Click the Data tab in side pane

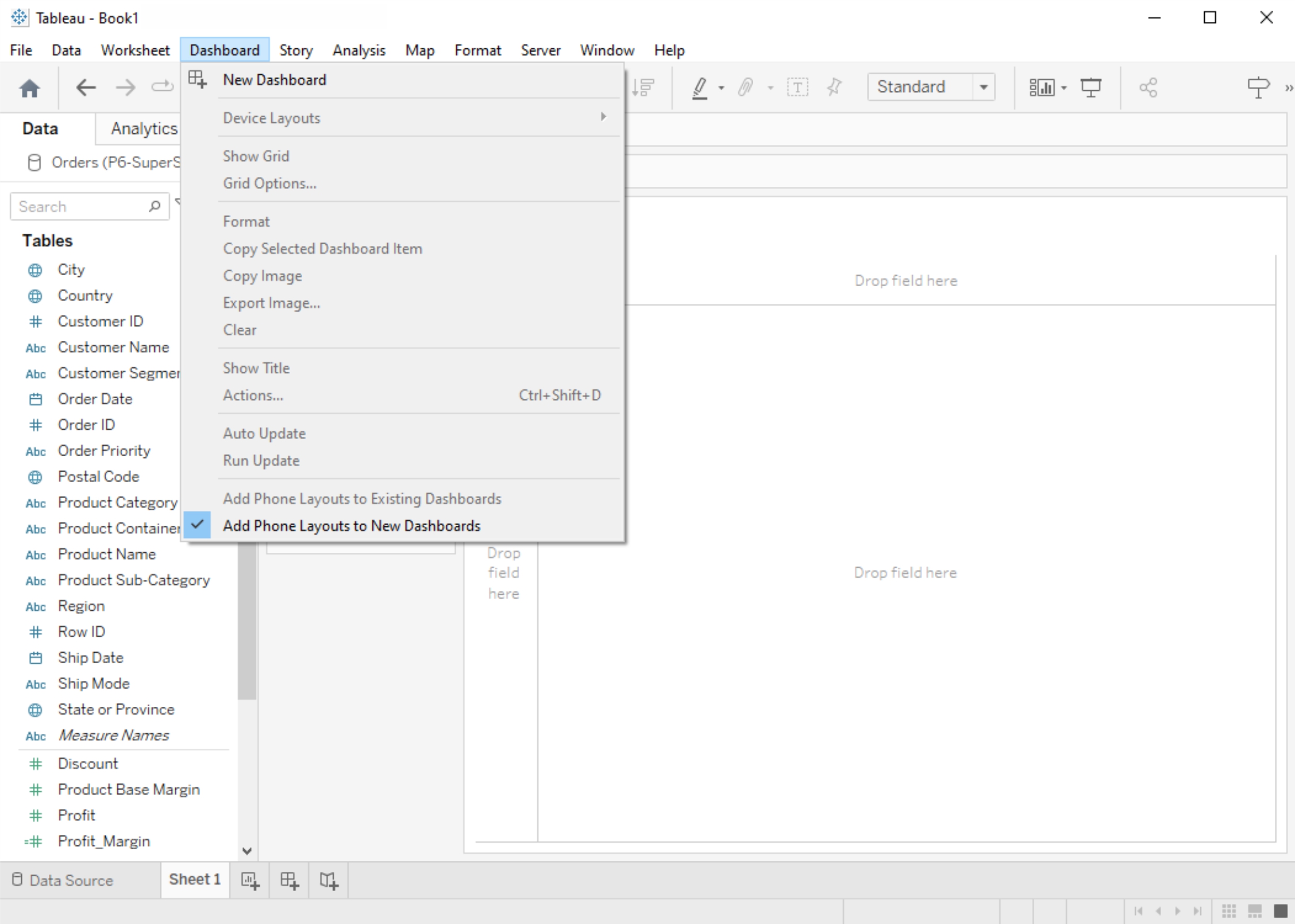[40, 129]
